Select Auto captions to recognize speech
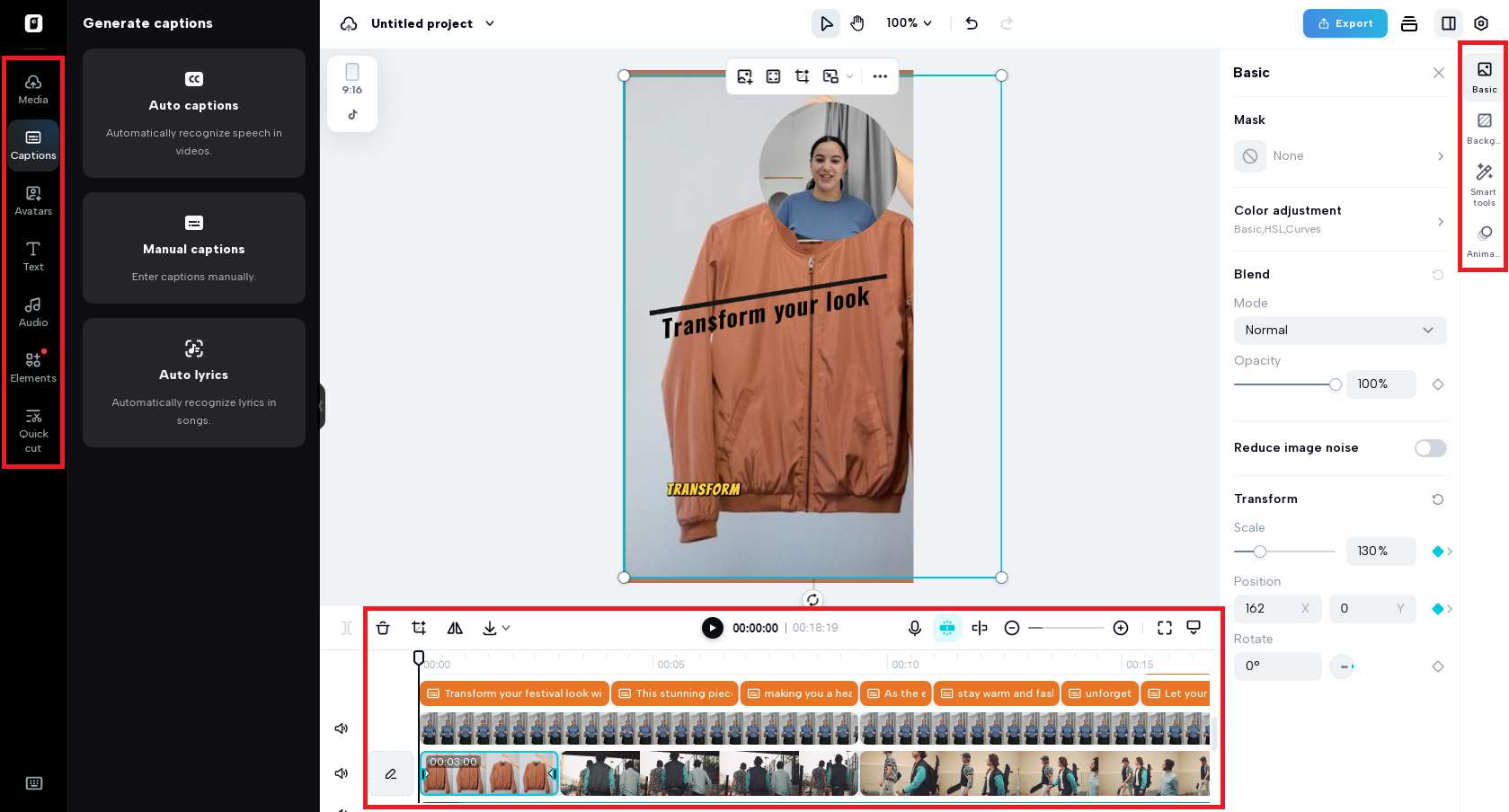 (193, 114)
